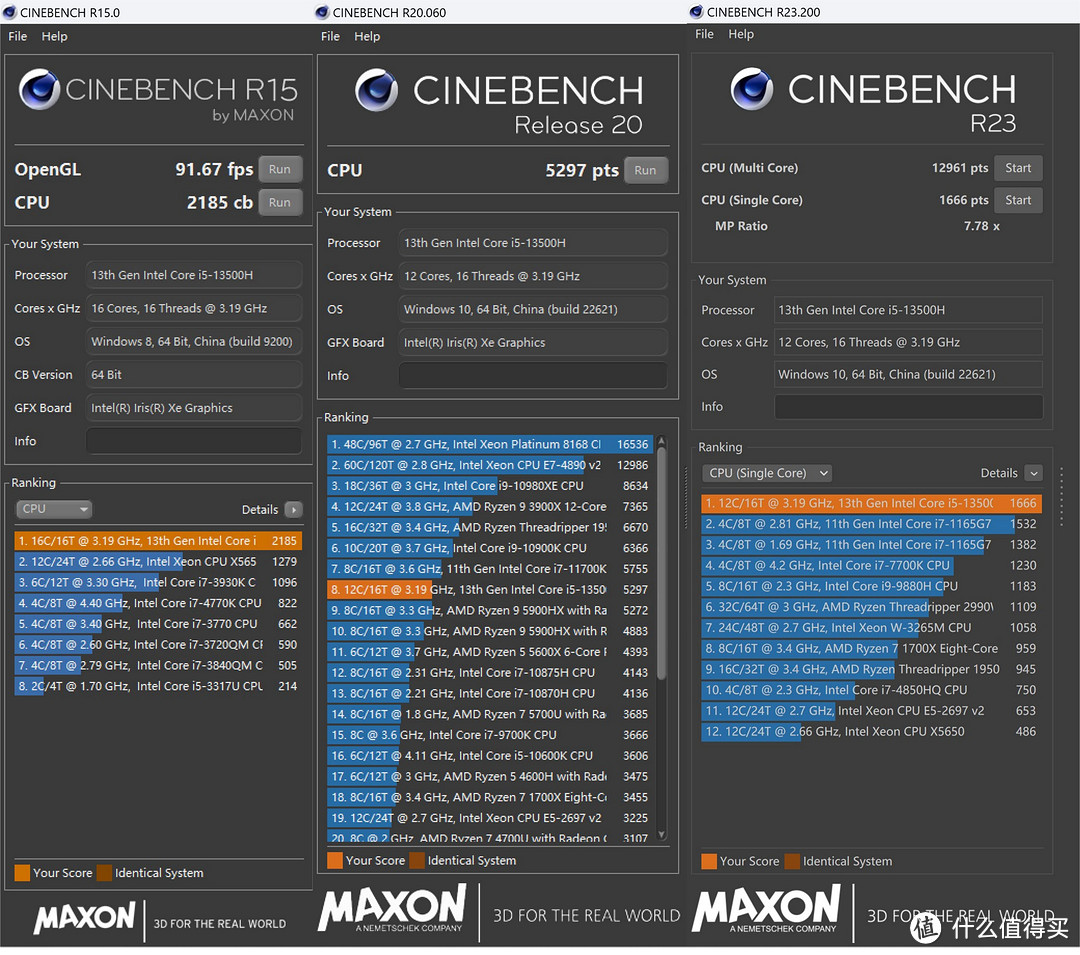The width and height of the screenshot is (1080, 955).
Task: Select i7-9700K row in R20 ranking
Action: [490, 735]
